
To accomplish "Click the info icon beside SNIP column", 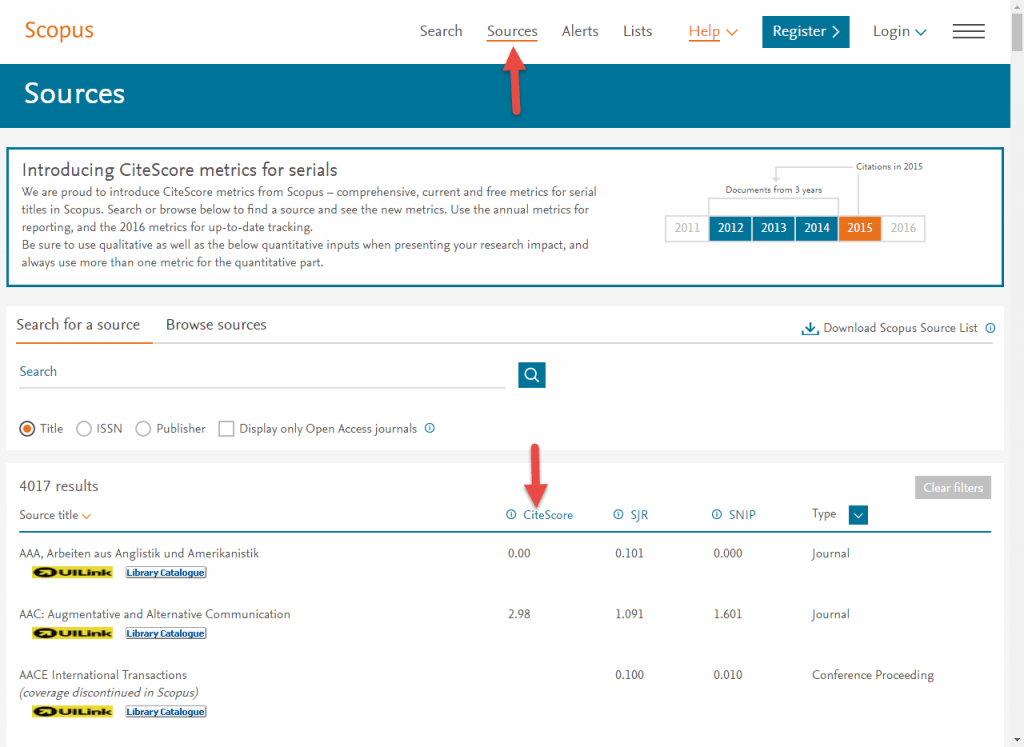I will (x=716, y=515).
